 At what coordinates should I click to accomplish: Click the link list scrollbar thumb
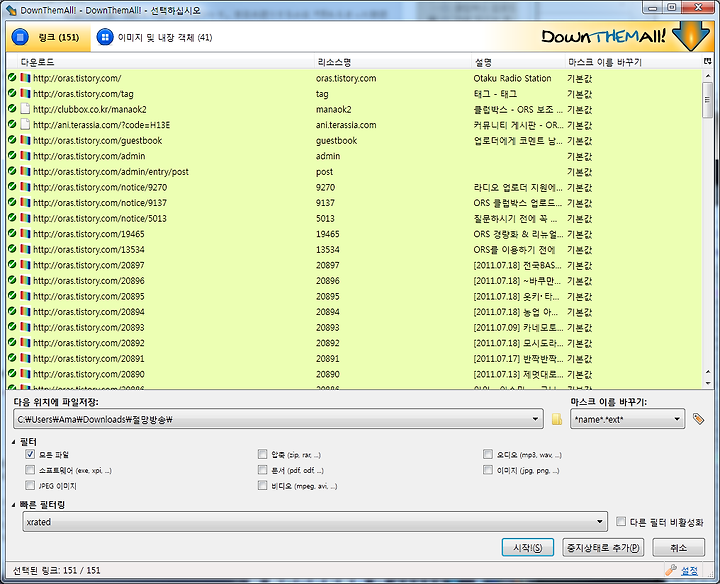point(708,100)
